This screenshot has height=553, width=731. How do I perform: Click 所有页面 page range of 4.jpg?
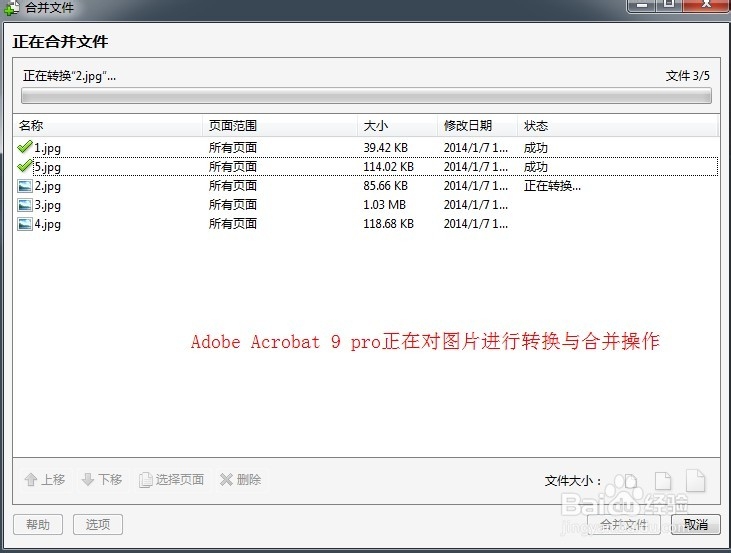point(233,224)
